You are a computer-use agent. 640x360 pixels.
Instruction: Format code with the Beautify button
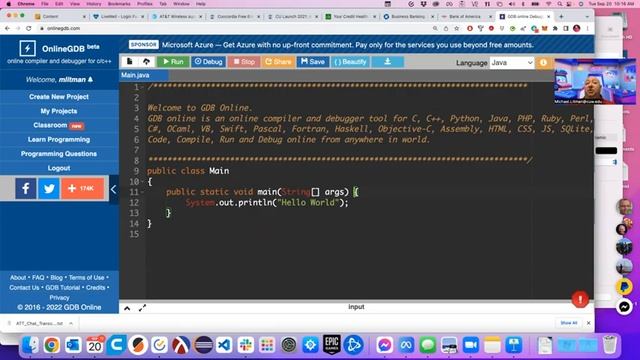(x=350, y=62)
